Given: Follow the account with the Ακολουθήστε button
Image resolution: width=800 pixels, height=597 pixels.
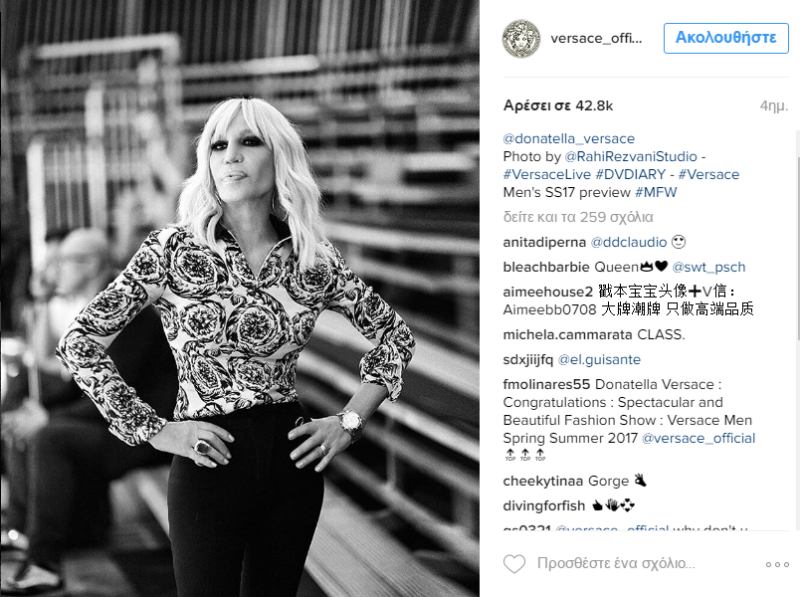Looking at the screenshot, I should coord(726,38).
